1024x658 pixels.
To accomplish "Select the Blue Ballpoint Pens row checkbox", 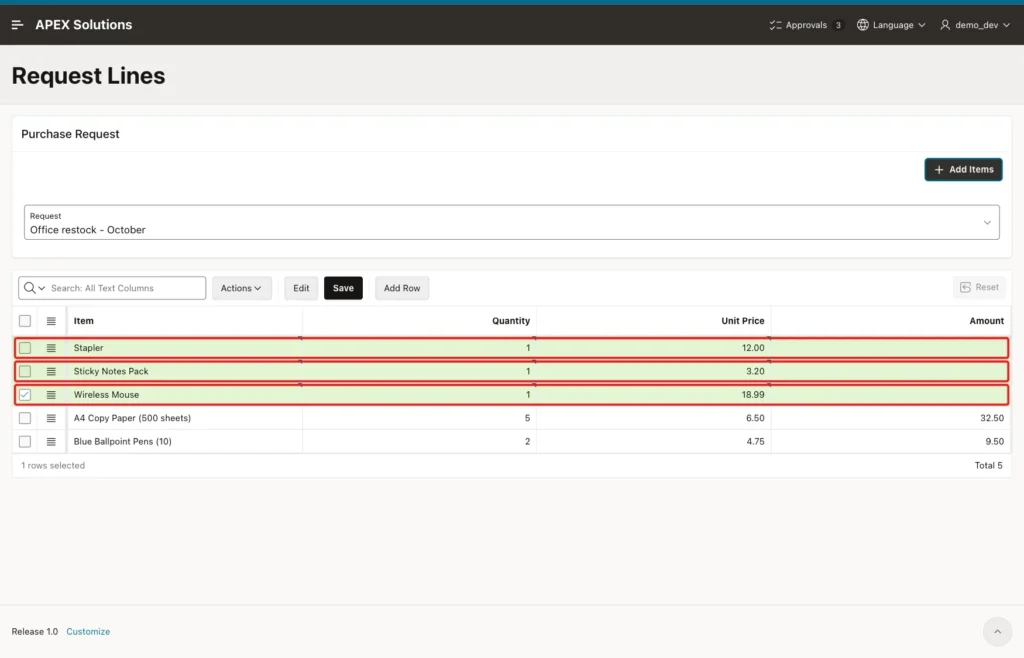I will click(25, 442).
